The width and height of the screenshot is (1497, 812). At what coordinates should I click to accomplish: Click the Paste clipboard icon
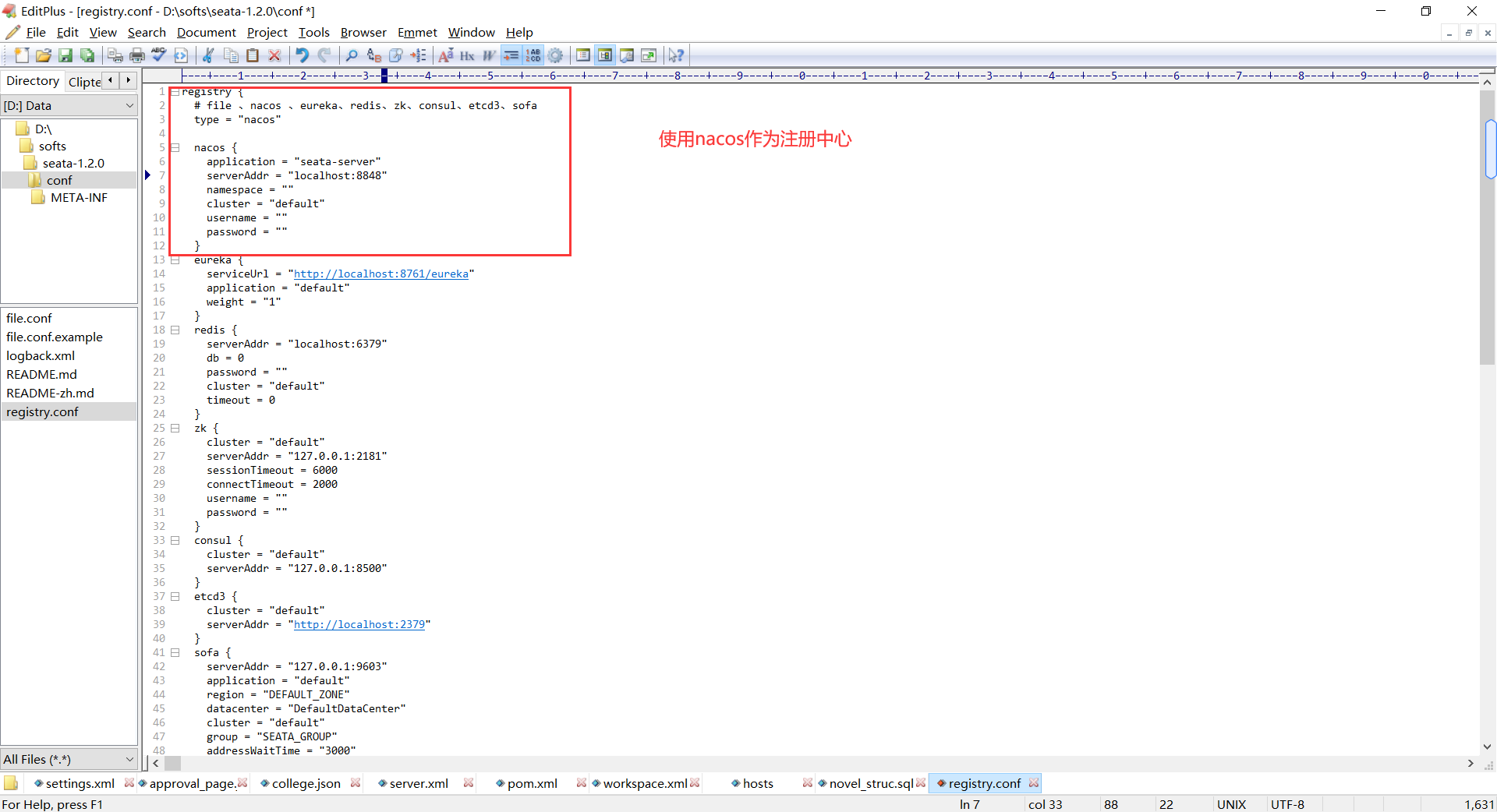tap(253, 55)
